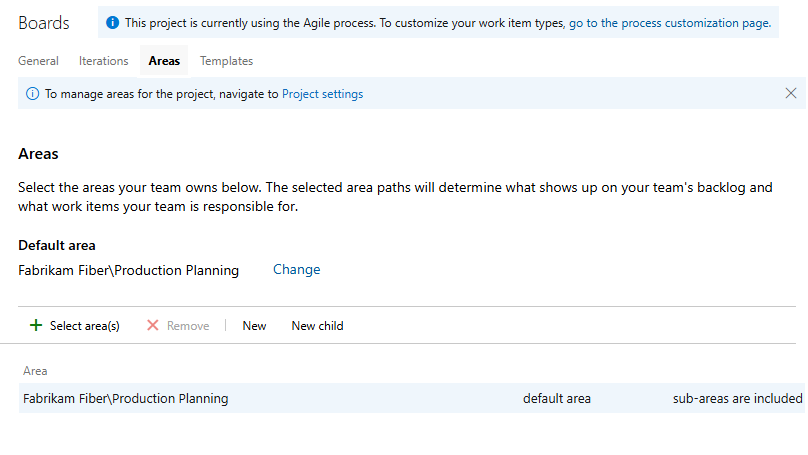The height and width of the screenshot is (455, 808).
Task: Select the Areas tab
Action: [164, 61]
